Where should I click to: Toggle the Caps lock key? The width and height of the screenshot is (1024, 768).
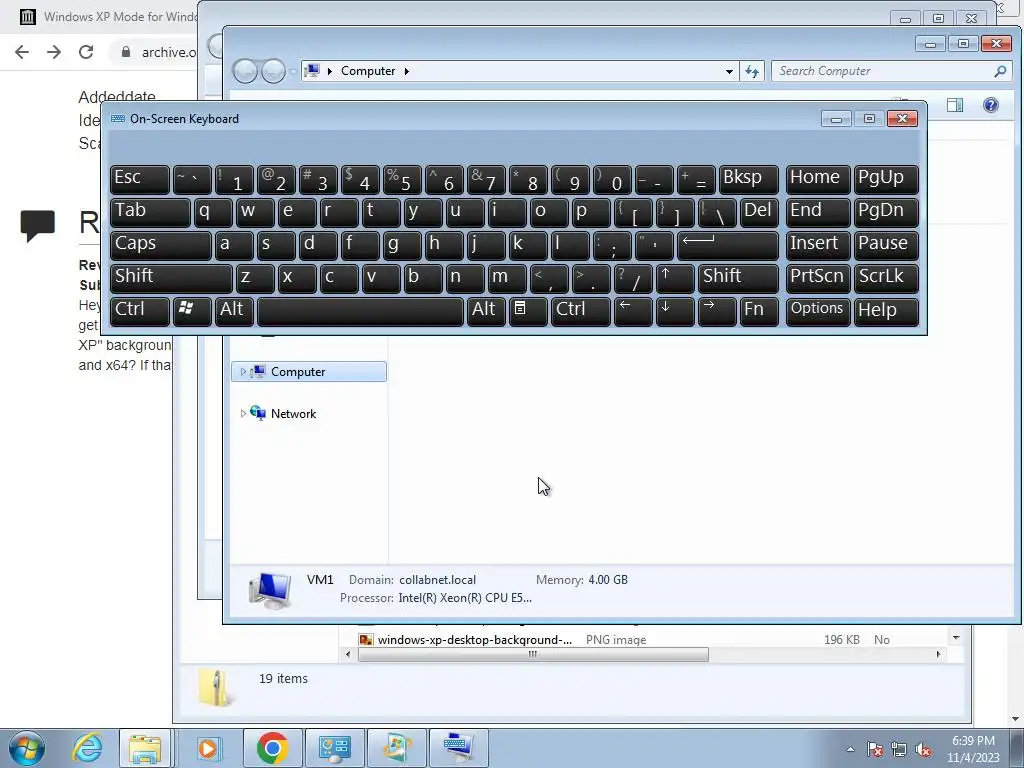[161, 245]
